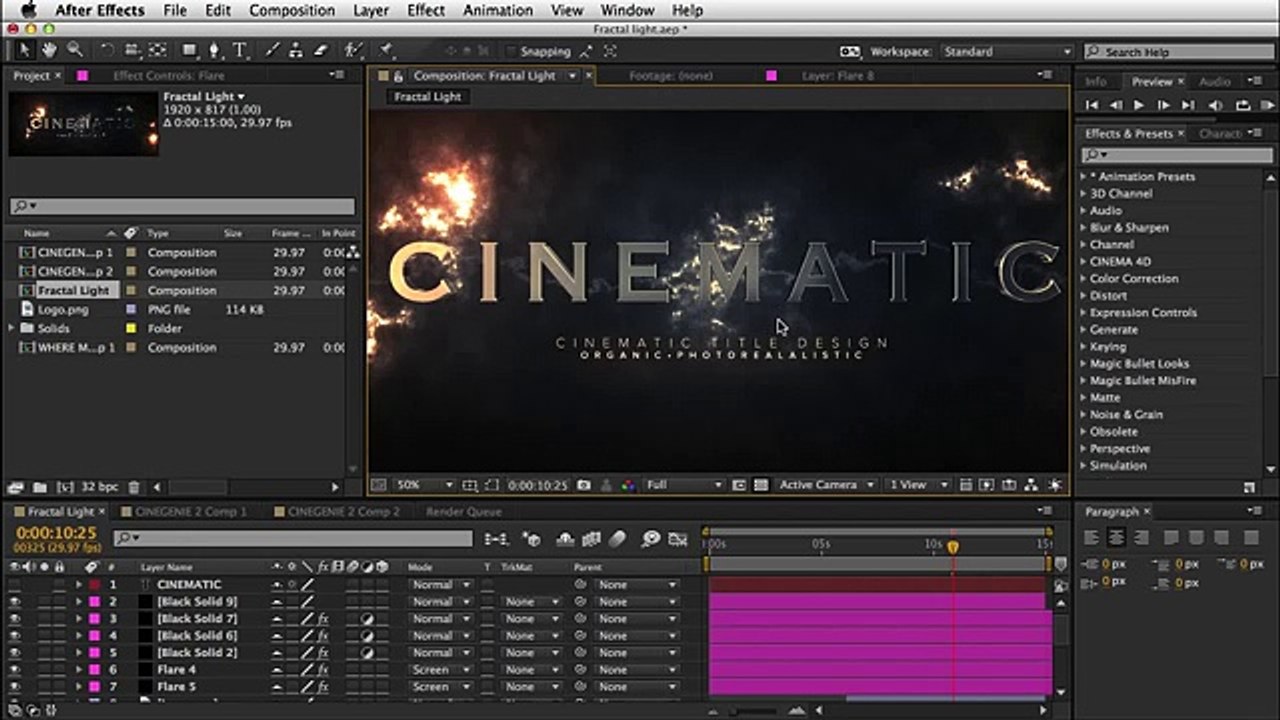Show the CINEMATIC layer video switch
The image size is (1280, 720).
pyautogui.click(x=14, y=585)
